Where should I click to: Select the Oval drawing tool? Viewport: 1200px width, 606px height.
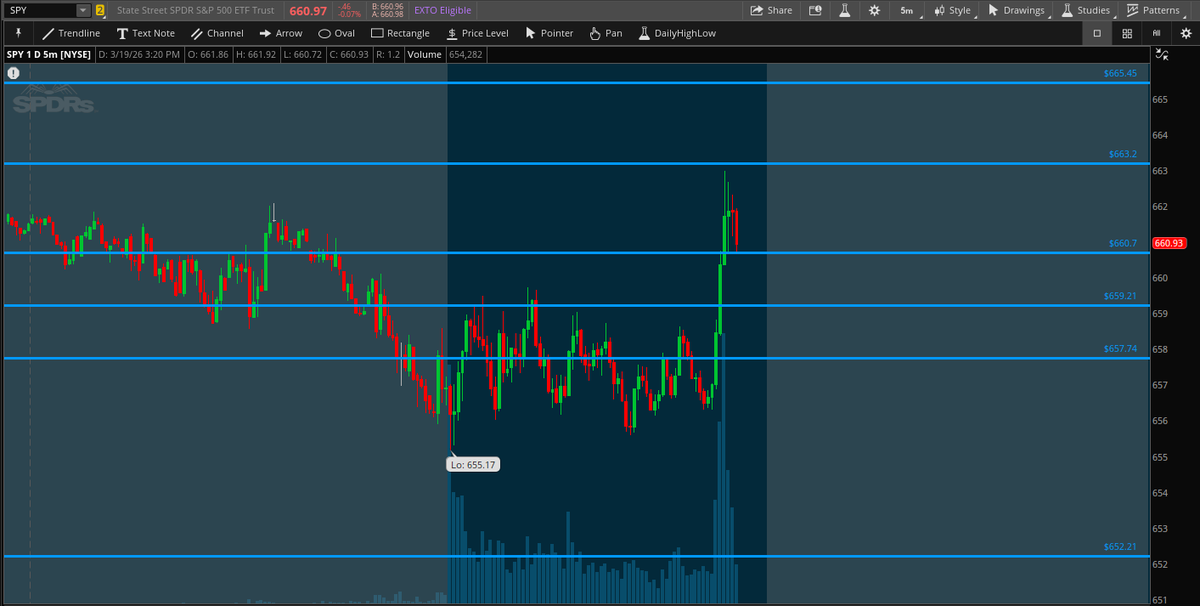pyautogui.click(x=337, y=32)
